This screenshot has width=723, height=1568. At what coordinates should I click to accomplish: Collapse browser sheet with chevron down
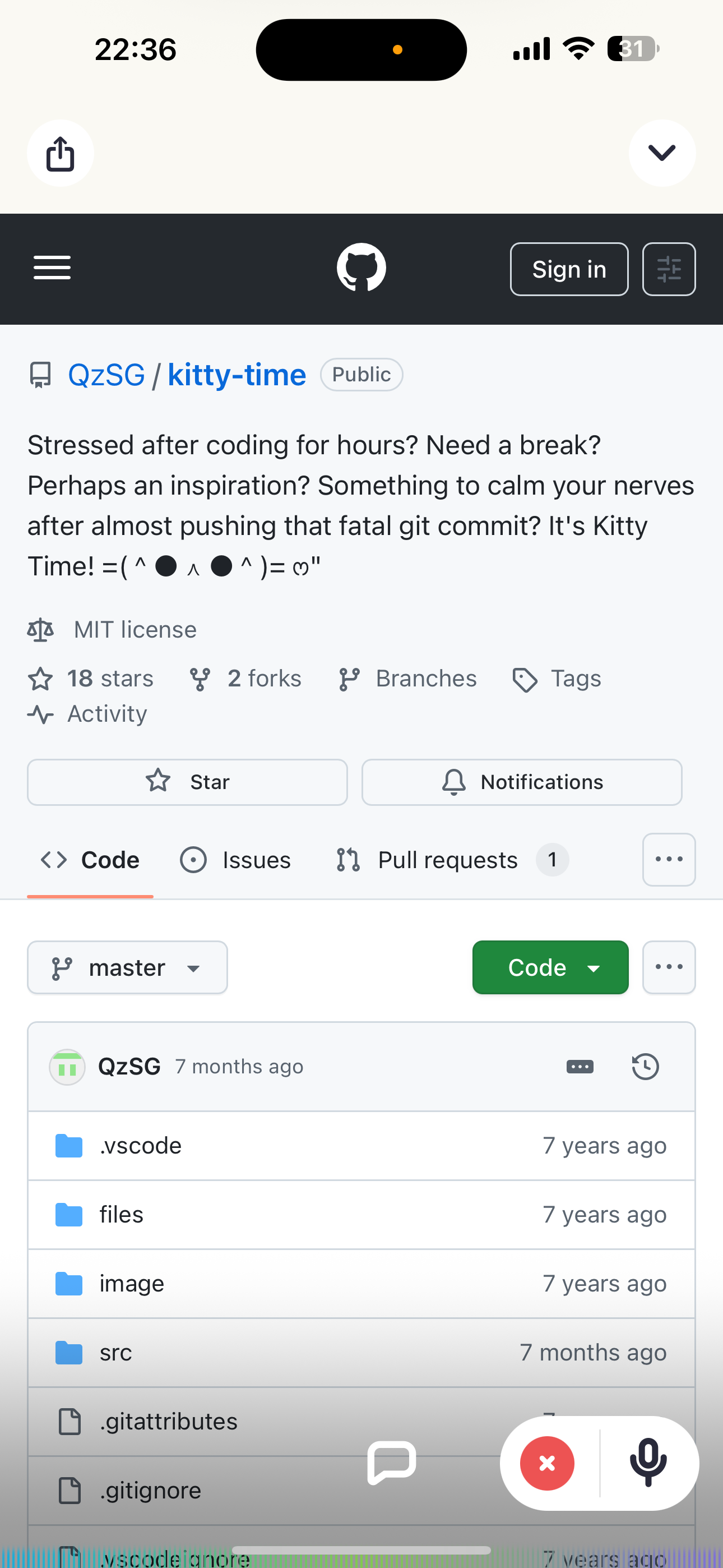pos(662,153)
